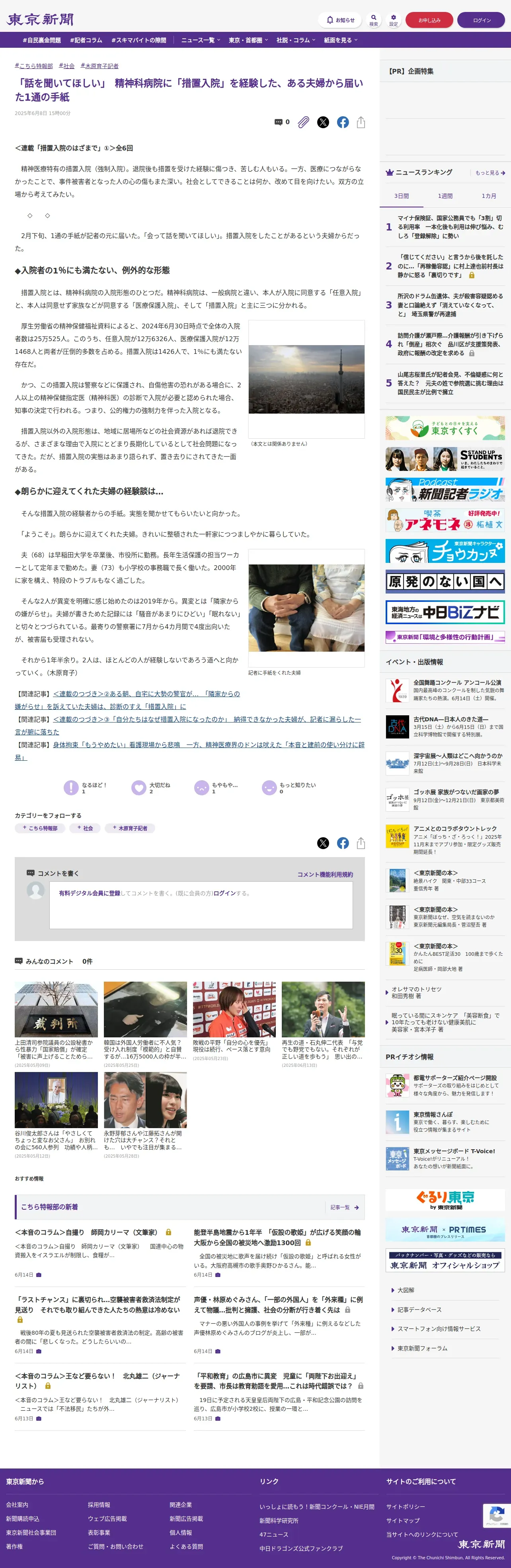Click the #こちら特報部 tag above headline
Image resolution: width=511 pixels, height=1568 pixels.
(33, 66)
